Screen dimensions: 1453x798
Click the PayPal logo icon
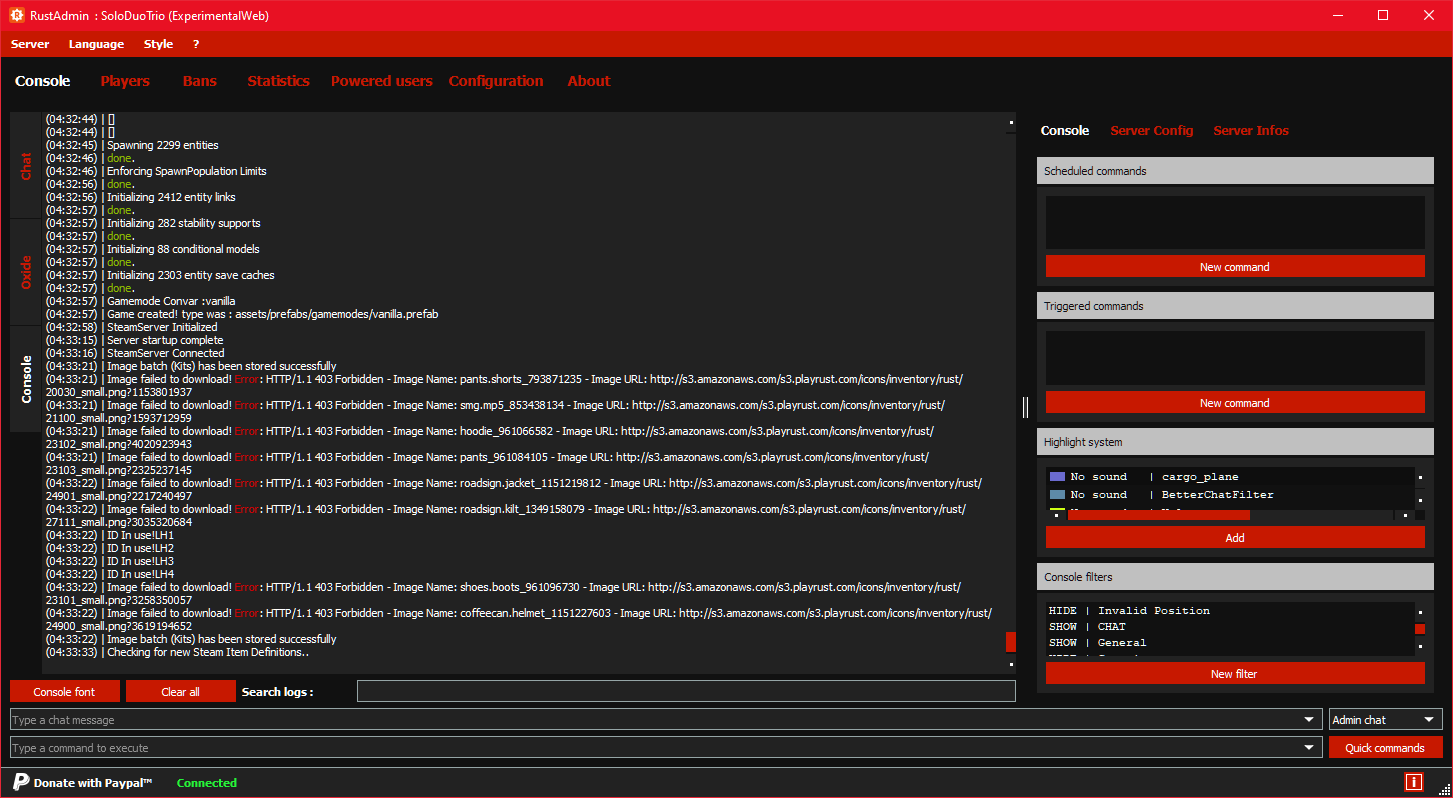[21, 782]
